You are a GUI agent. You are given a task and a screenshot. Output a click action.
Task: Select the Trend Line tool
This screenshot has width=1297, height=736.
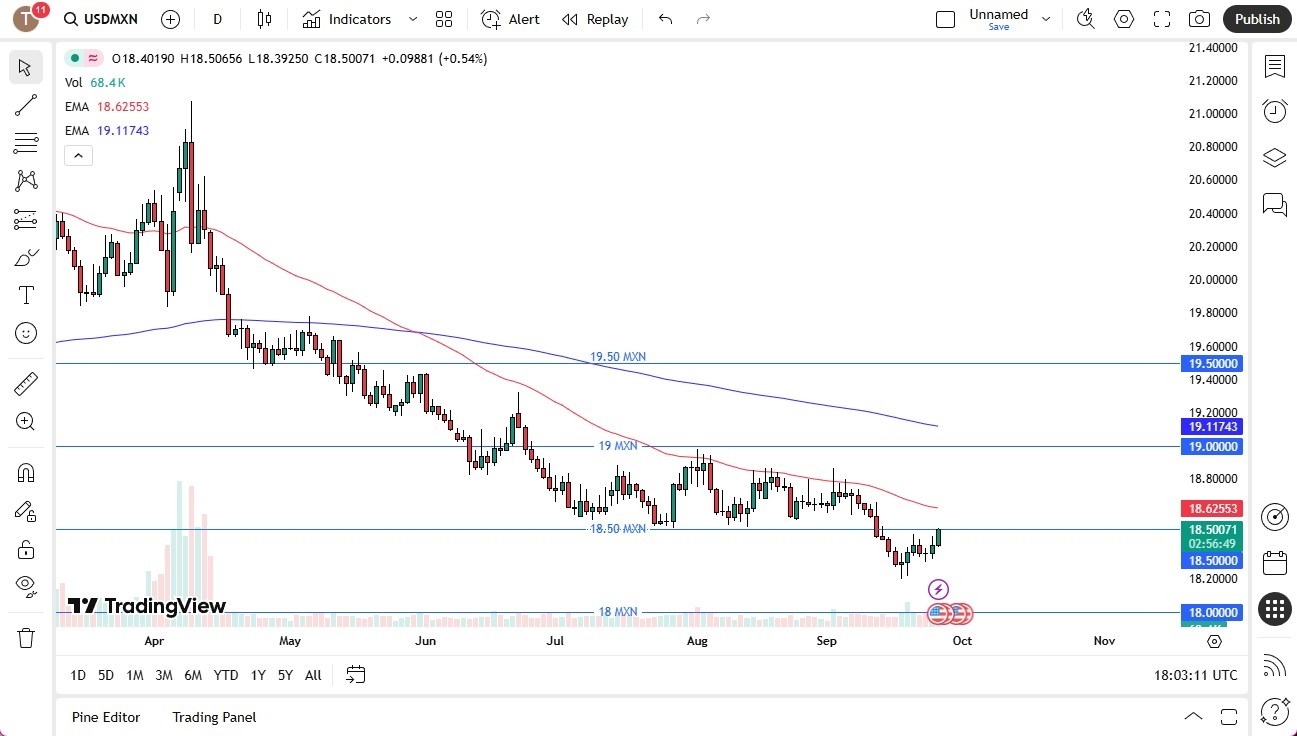[26, 105]
